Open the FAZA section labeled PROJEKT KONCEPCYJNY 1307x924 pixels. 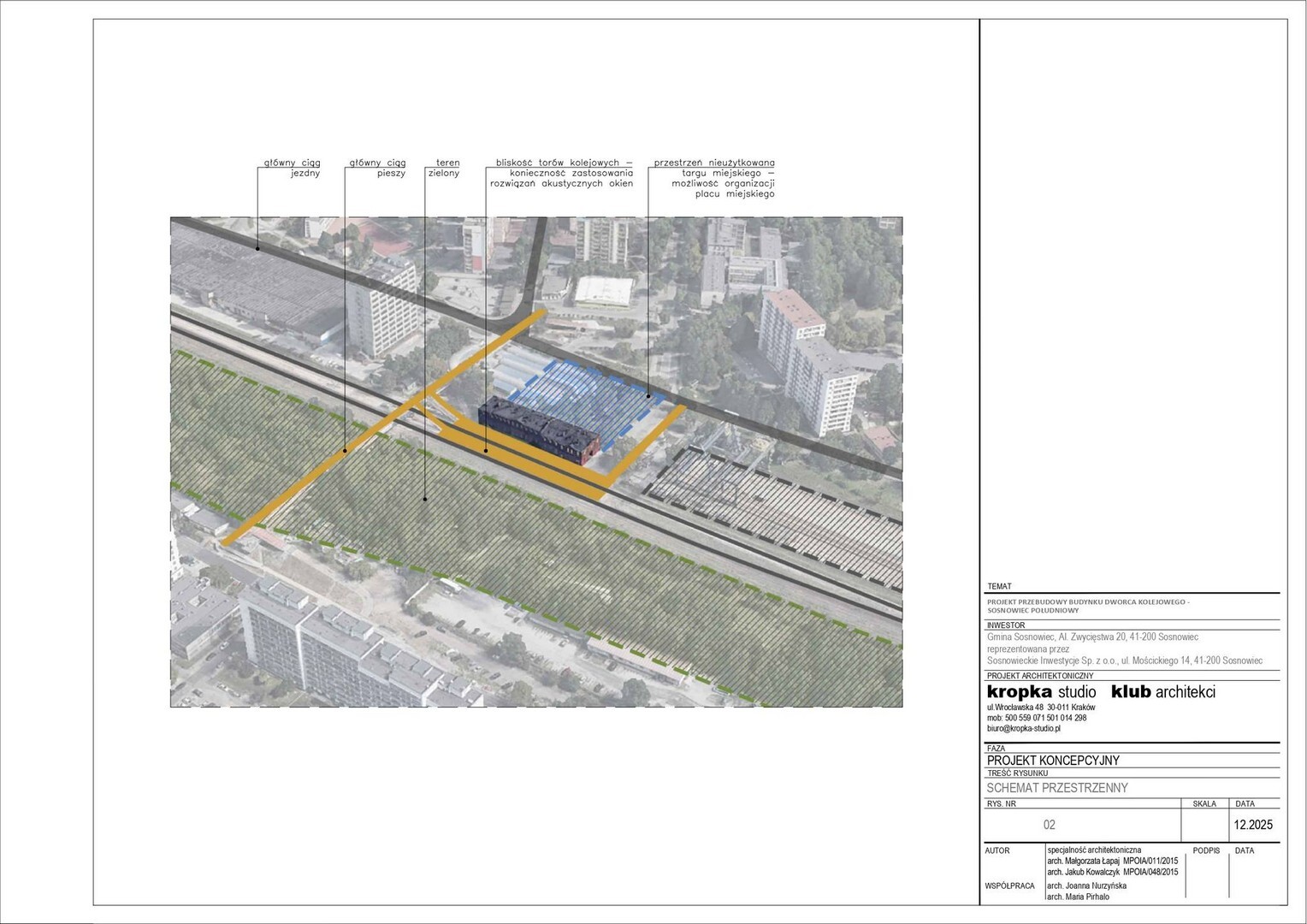coord(1054,760)
